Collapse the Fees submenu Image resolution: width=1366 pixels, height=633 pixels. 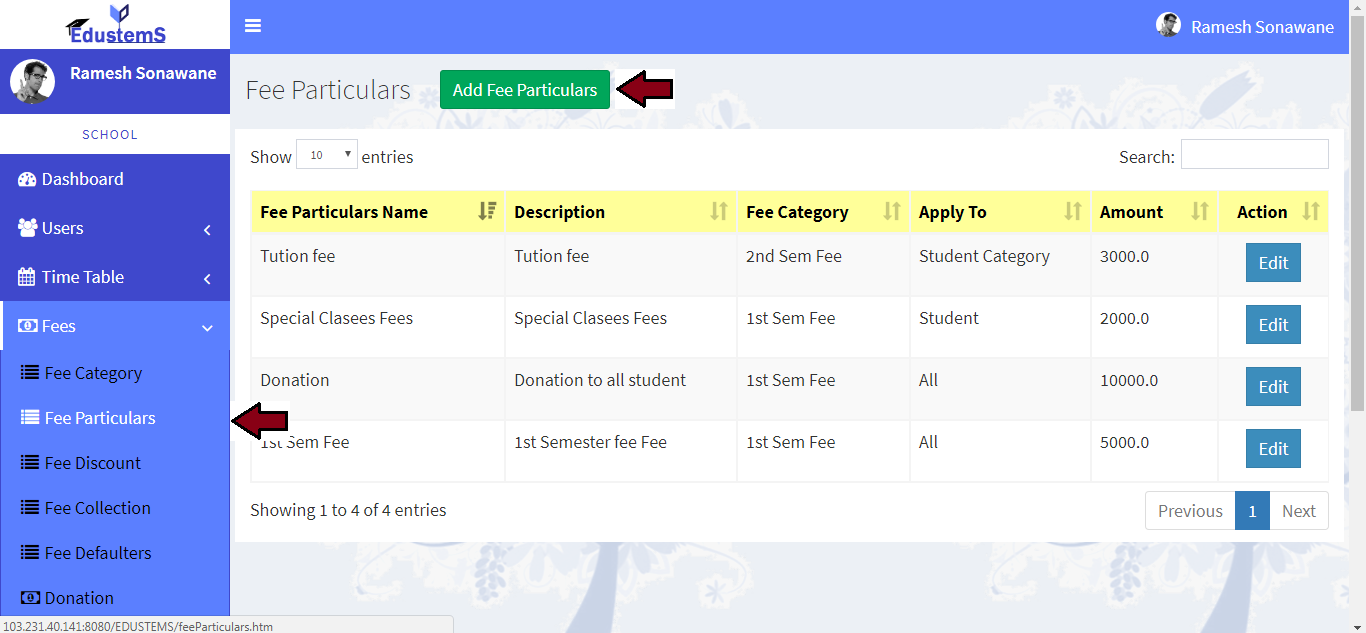click(x=207, y=327)
